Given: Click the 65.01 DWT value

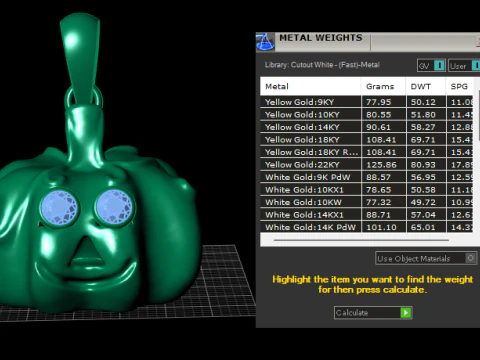Looking at the screenshot, I should 423,227.
